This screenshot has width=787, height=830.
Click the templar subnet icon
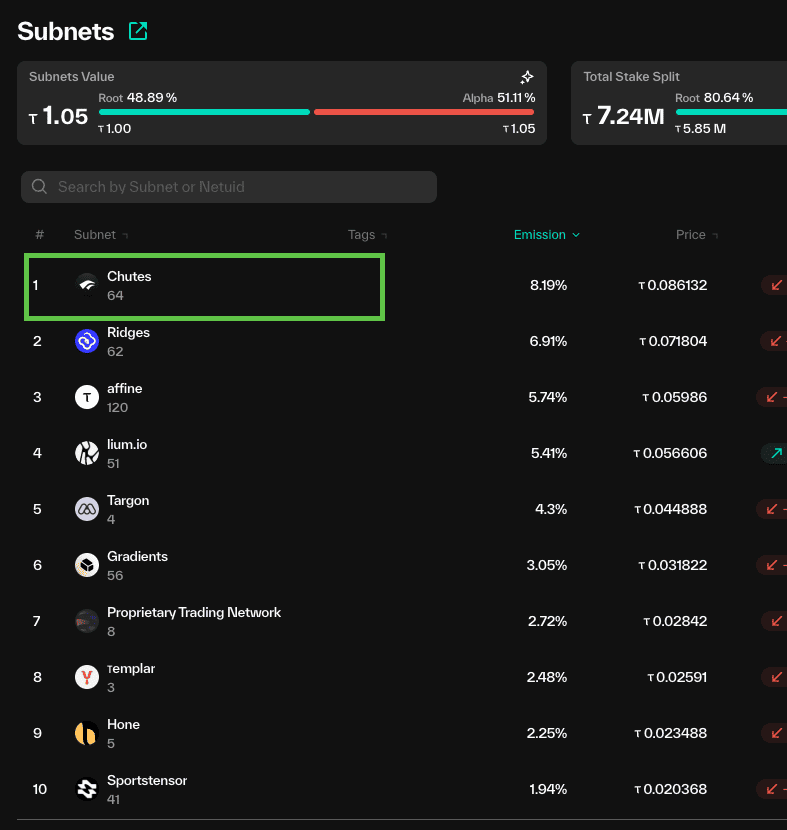tap(87, 677)
